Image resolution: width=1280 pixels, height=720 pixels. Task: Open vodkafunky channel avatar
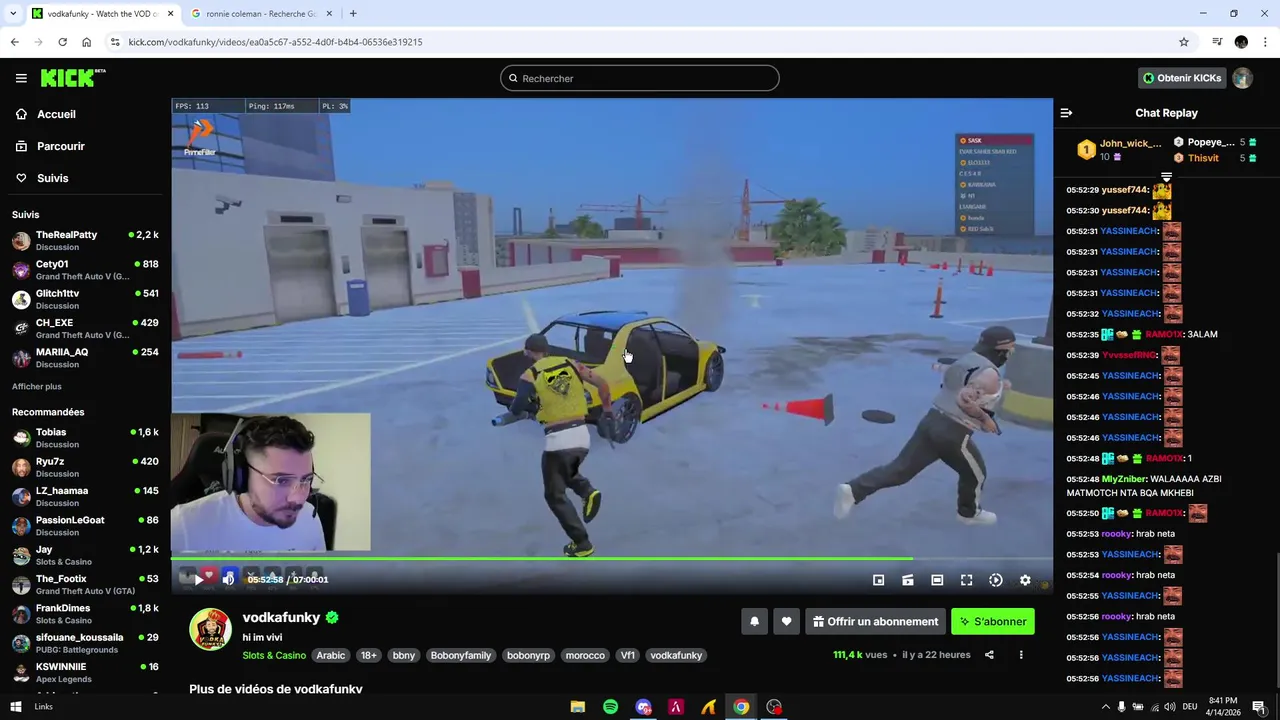coord(210,630)
